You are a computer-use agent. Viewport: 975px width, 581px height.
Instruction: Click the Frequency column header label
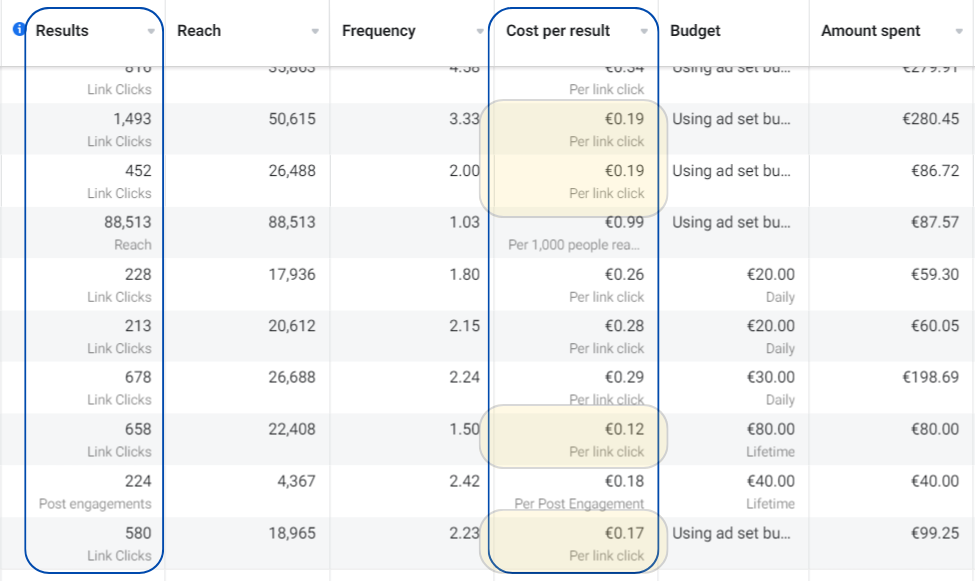pyautogui.click(x=378, y=31)
